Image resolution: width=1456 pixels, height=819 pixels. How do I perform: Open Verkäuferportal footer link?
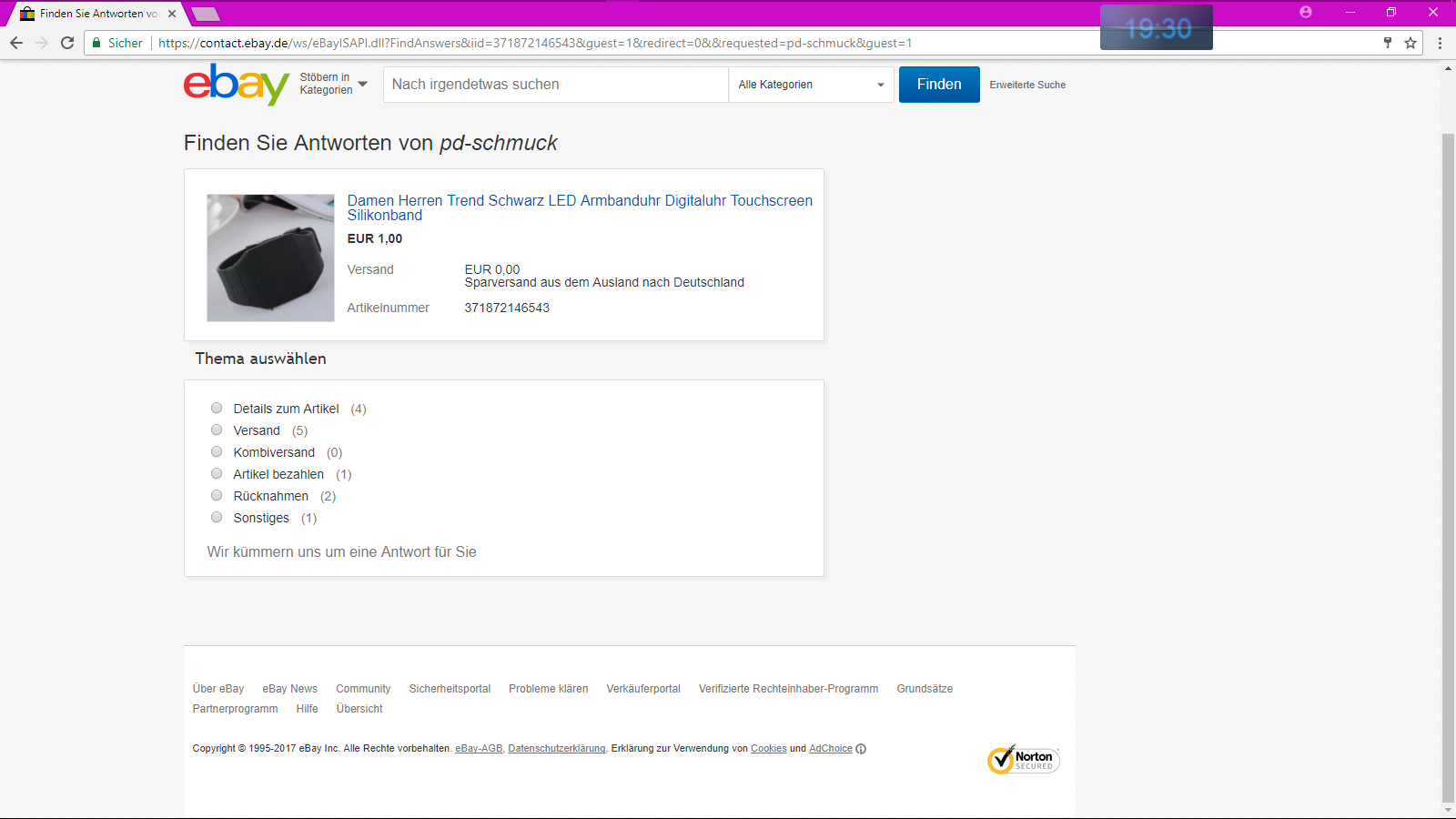coord(643,689)
